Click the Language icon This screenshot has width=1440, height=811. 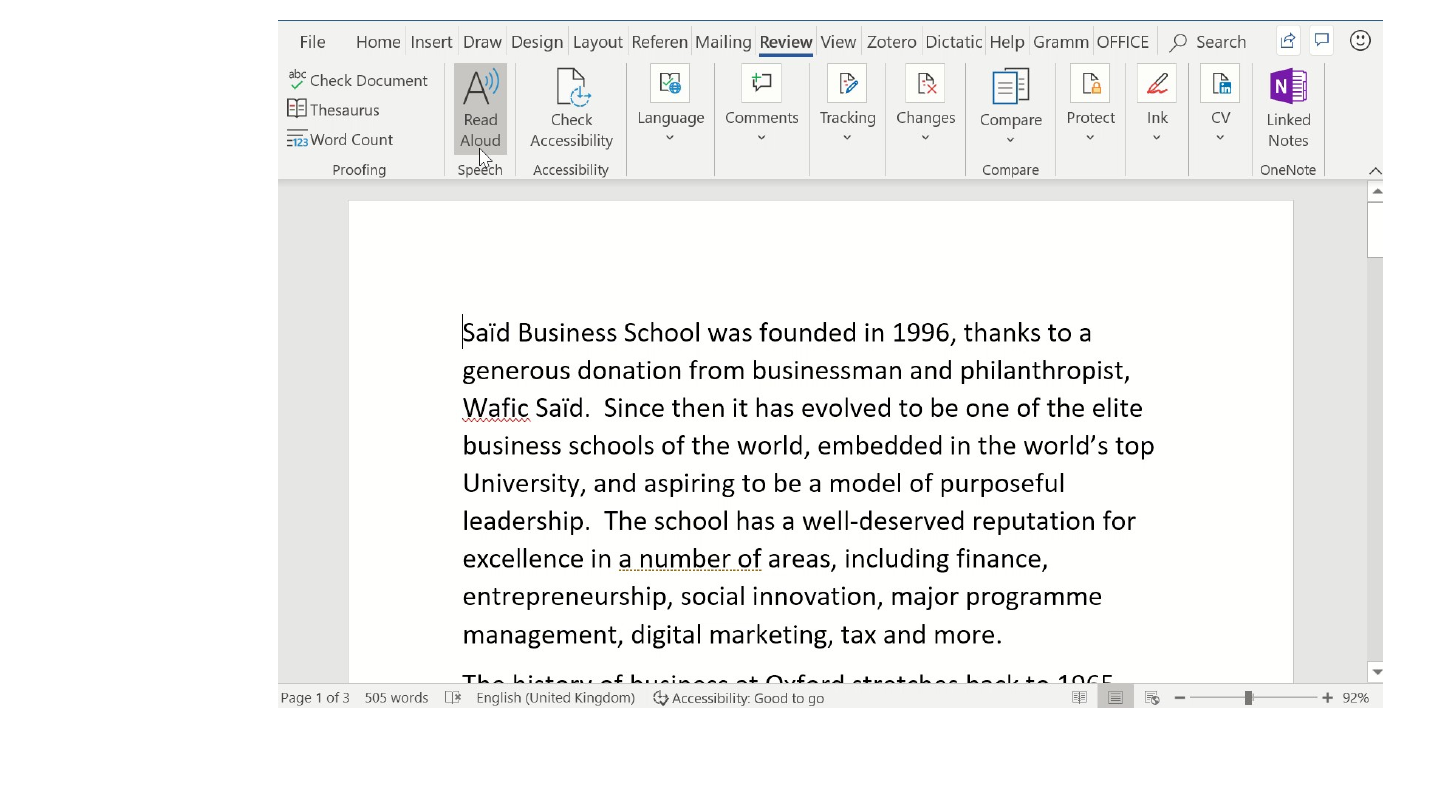670,84
